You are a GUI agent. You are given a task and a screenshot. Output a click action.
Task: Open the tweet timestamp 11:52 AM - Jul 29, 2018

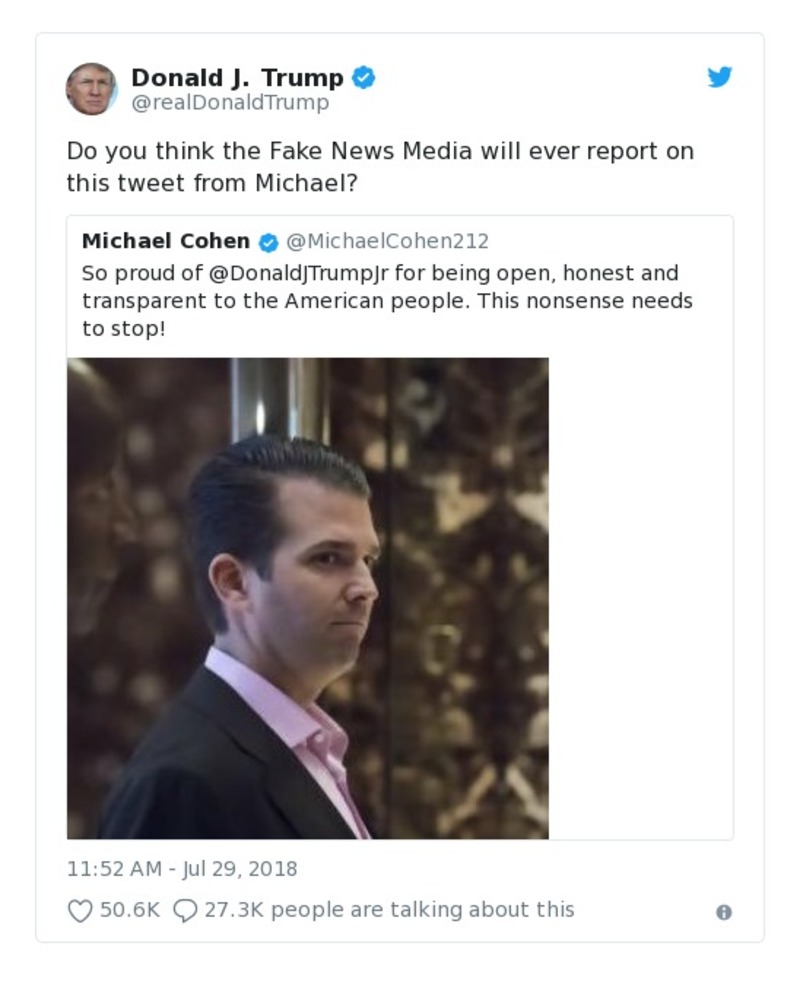click(183, 869)
